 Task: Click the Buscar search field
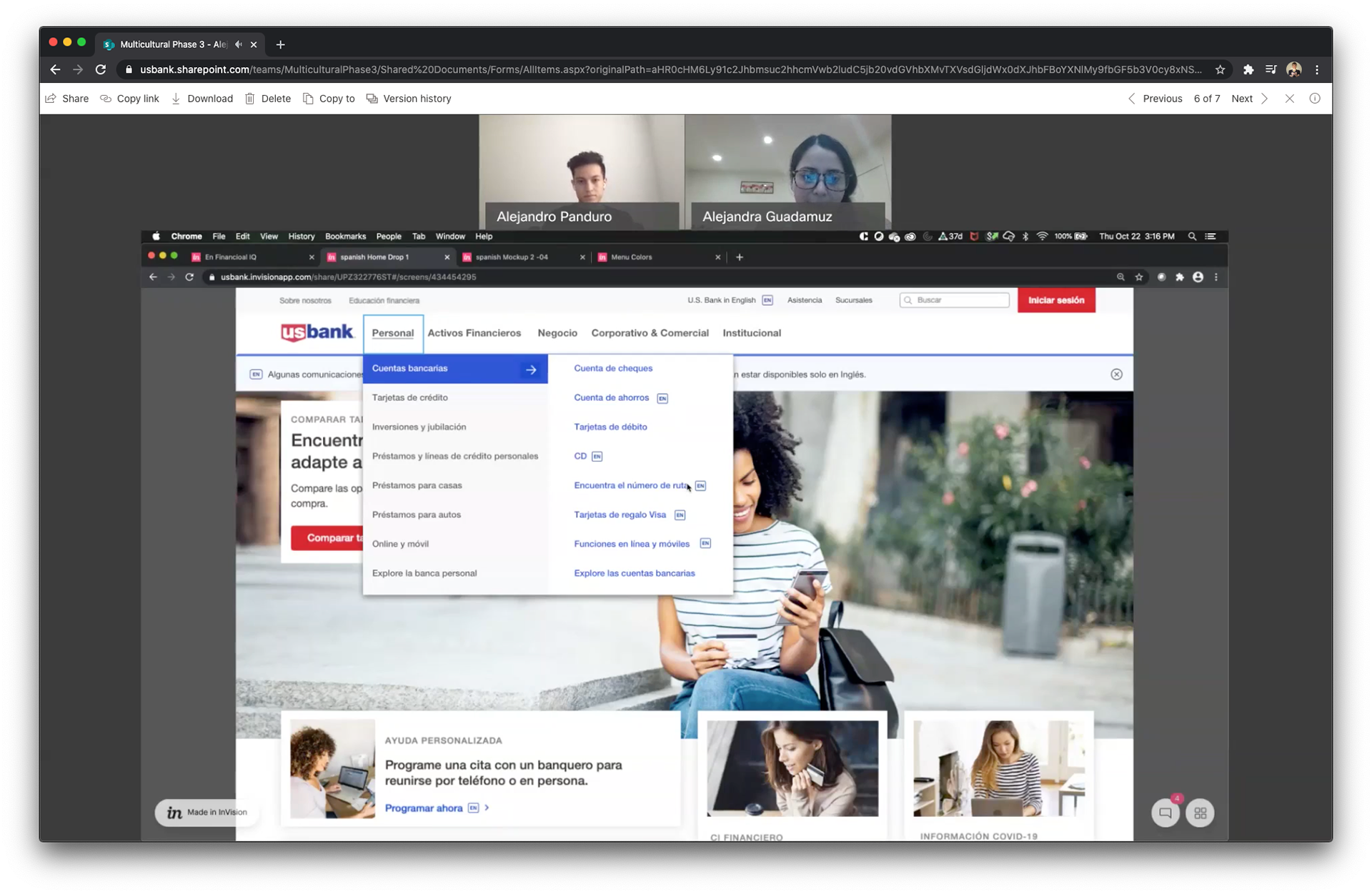pyautogui.click(x=955, y=300)
